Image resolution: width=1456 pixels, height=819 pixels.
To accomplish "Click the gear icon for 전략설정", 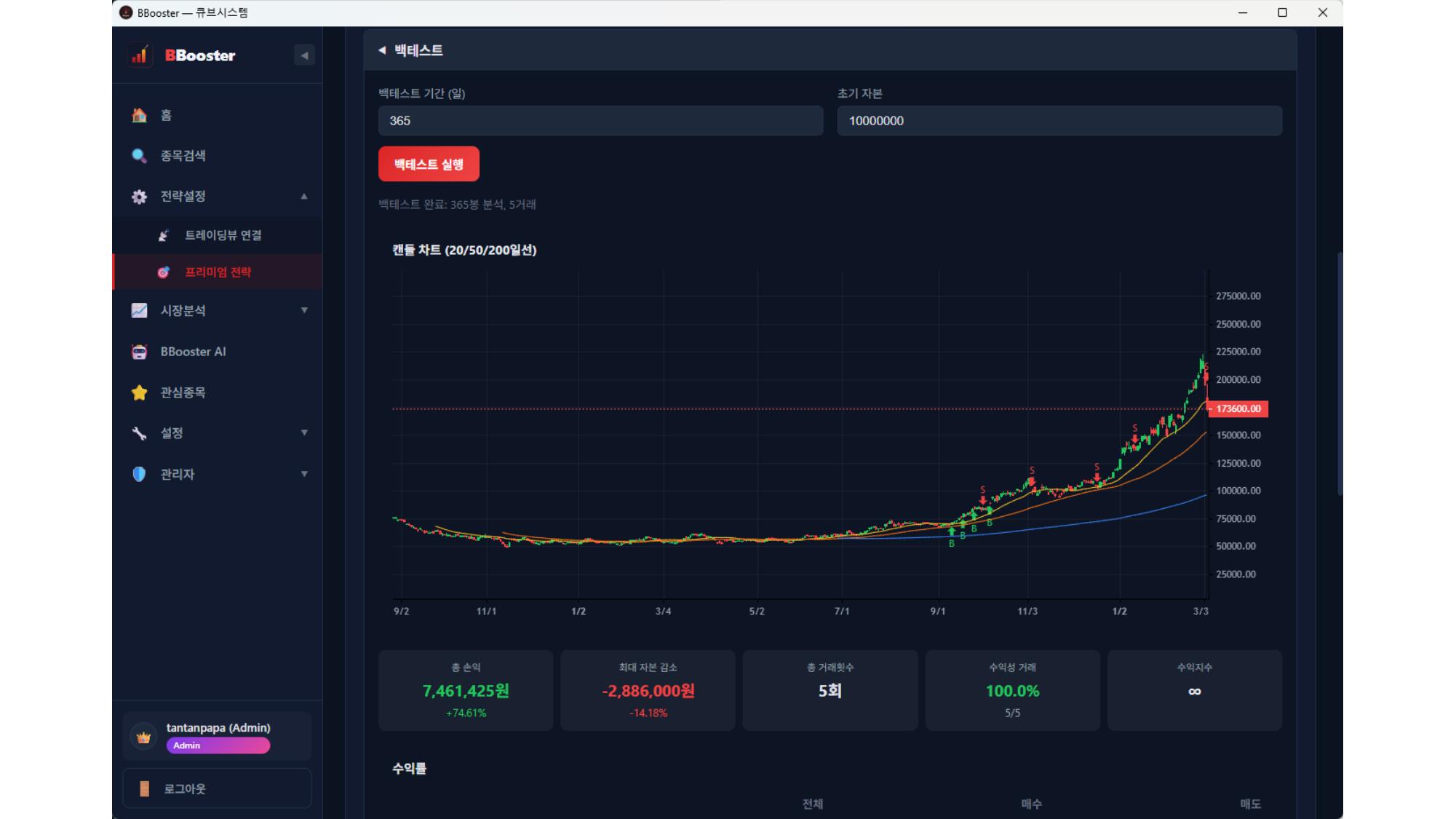I will (139, 197).
